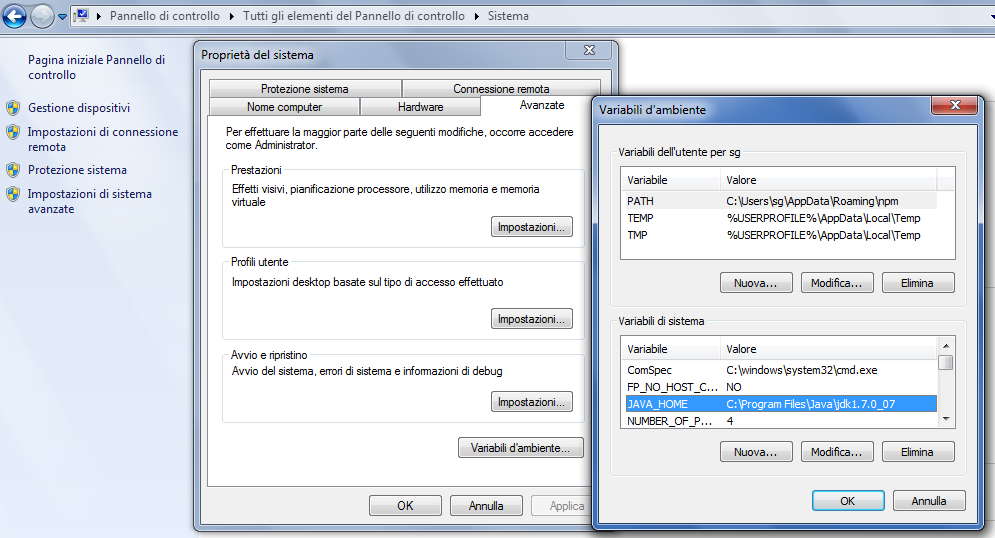Expand arrow before Pannello di controllo
This screenshot has height=538, width=995.
click(99, 16)
